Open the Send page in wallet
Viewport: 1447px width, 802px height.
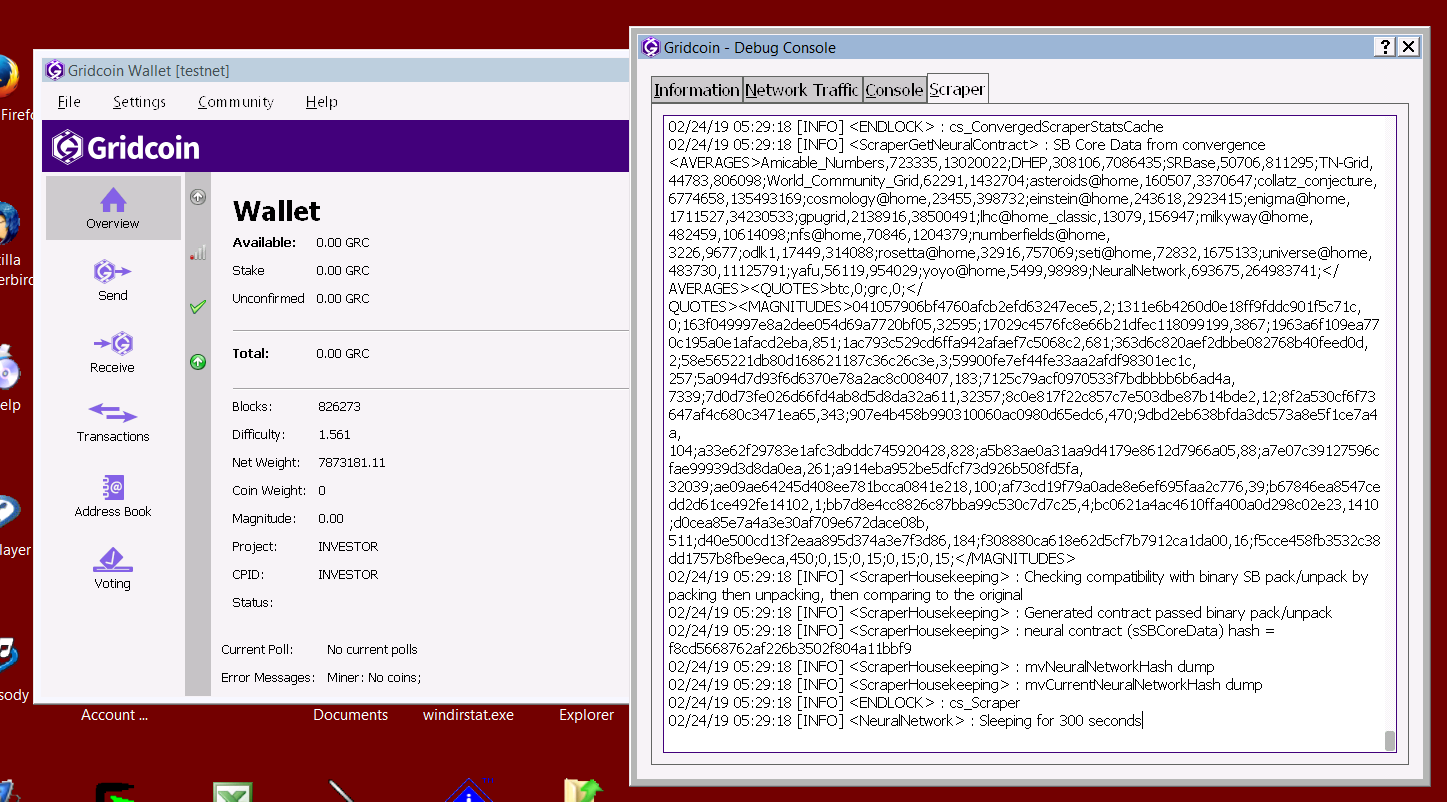pos(113,280)
